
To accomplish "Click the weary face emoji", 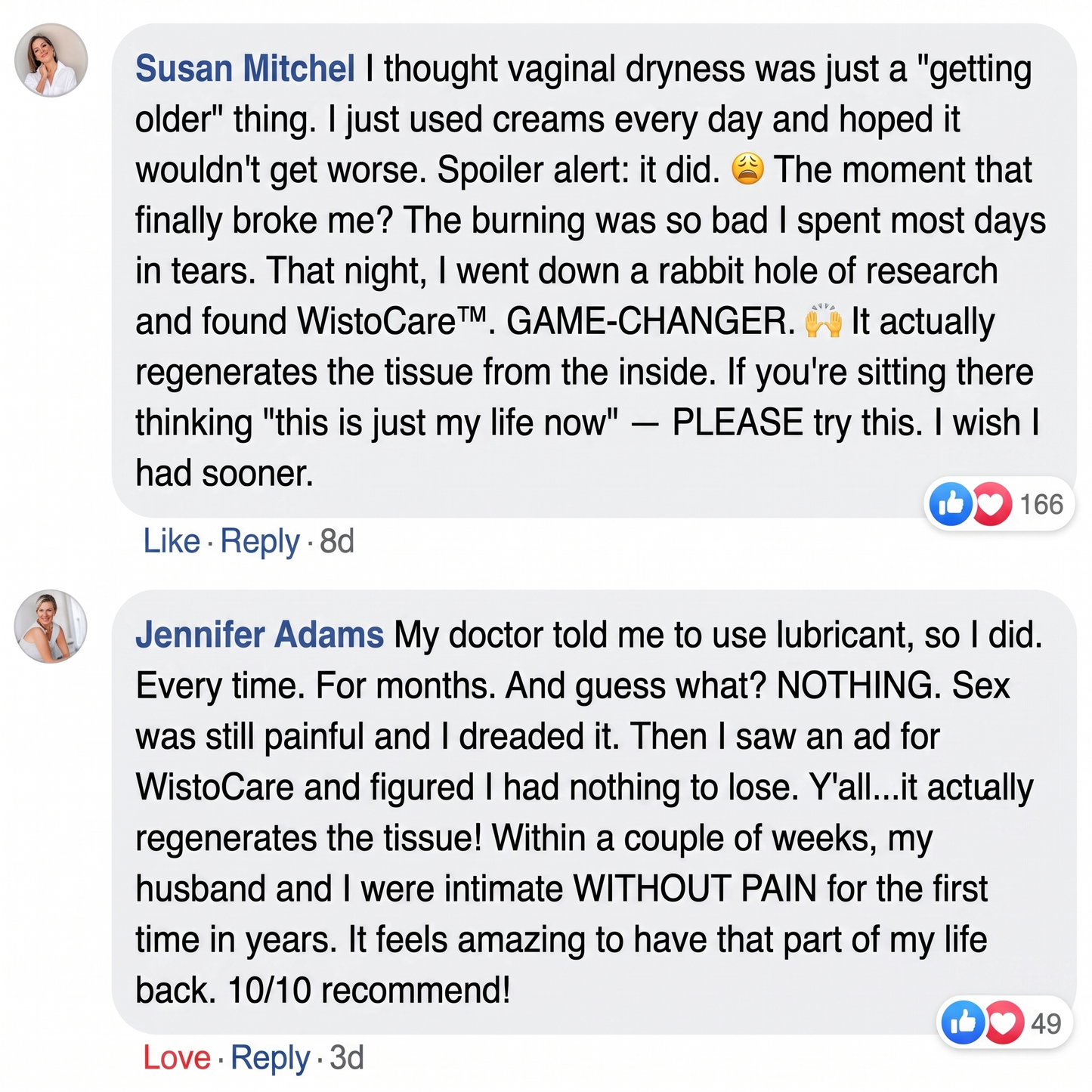I will [748, 169].
